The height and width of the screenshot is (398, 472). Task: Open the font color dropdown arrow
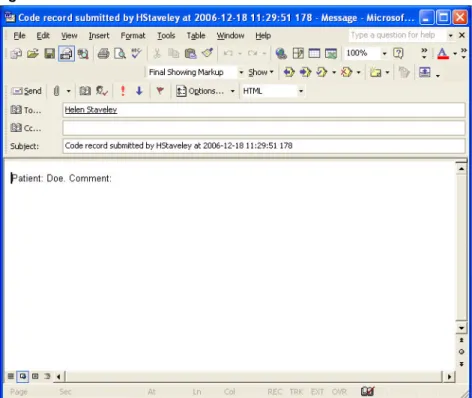[x=455, y=53]
